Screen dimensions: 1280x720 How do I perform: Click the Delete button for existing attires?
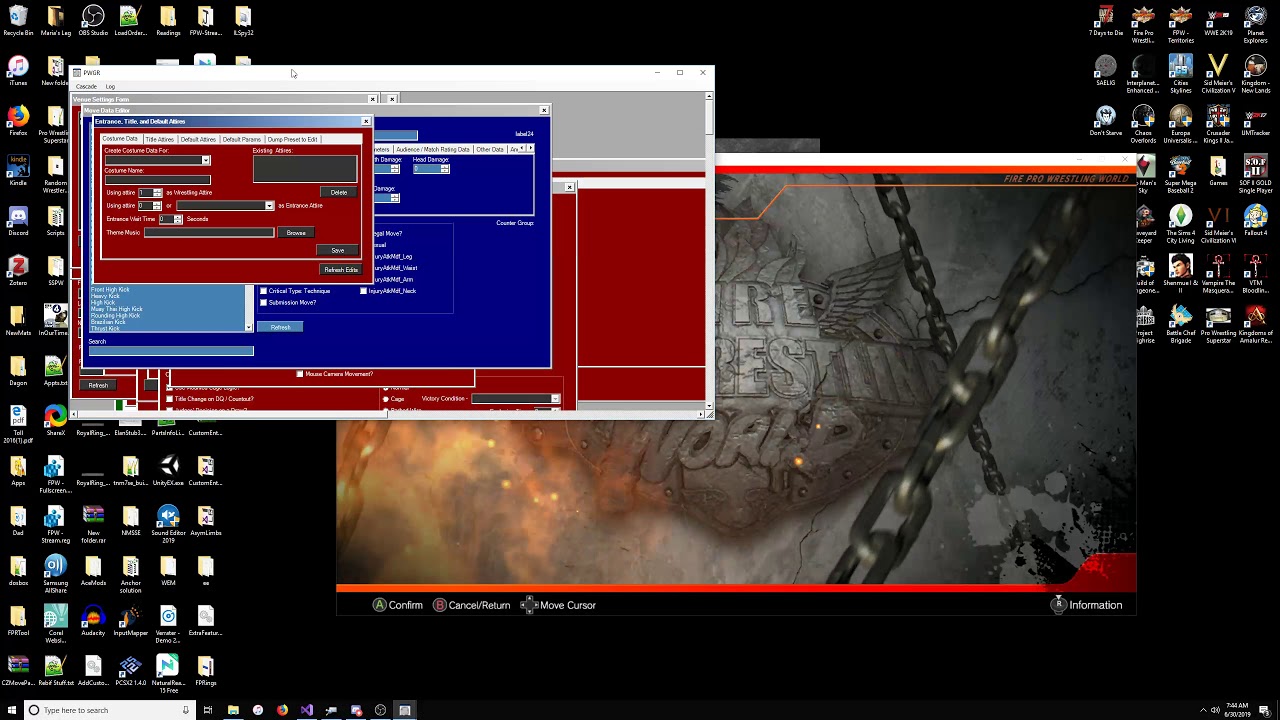(339, 193)
